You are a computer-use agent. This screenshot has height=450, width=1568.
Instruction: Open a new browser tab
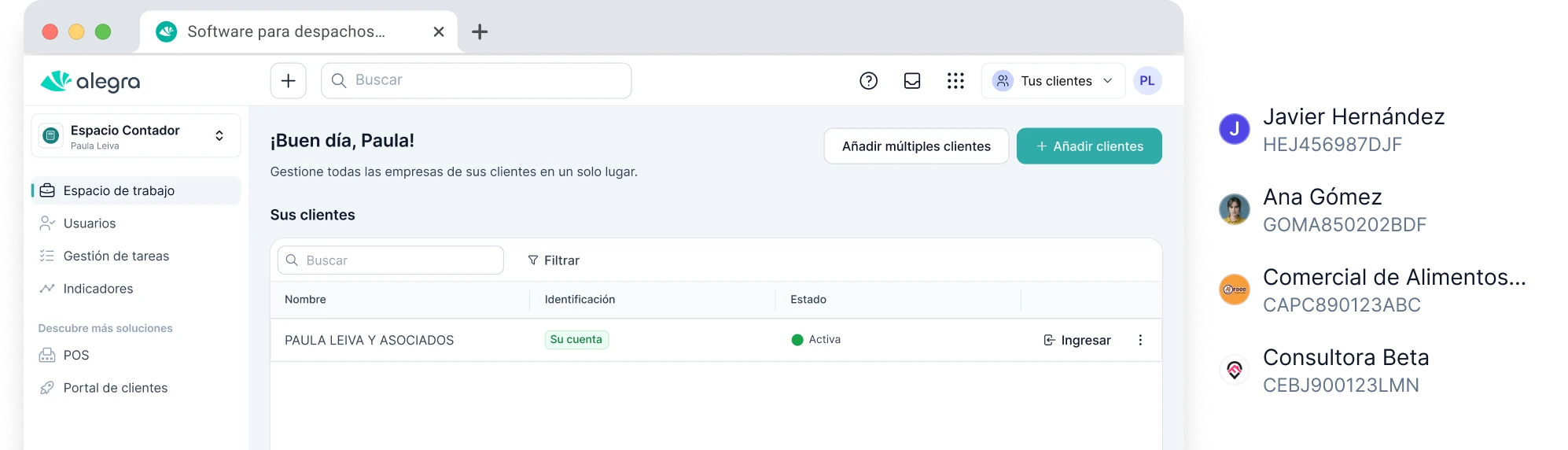[480, 32]
